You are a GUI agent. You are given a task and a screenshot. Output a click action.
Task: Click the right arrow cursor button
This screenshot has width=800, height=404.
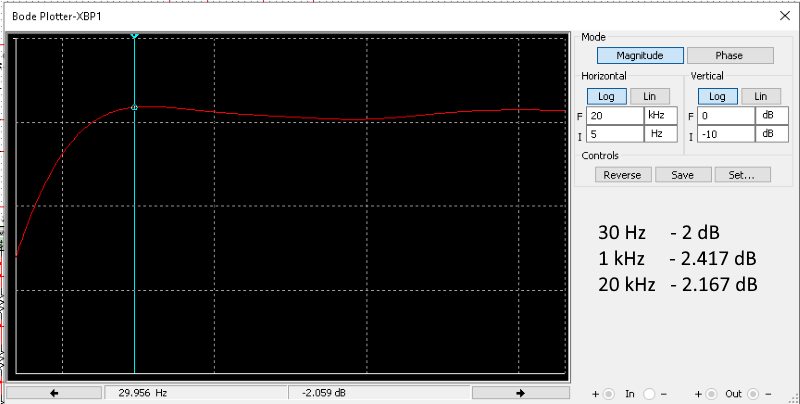tap(518, 393)
